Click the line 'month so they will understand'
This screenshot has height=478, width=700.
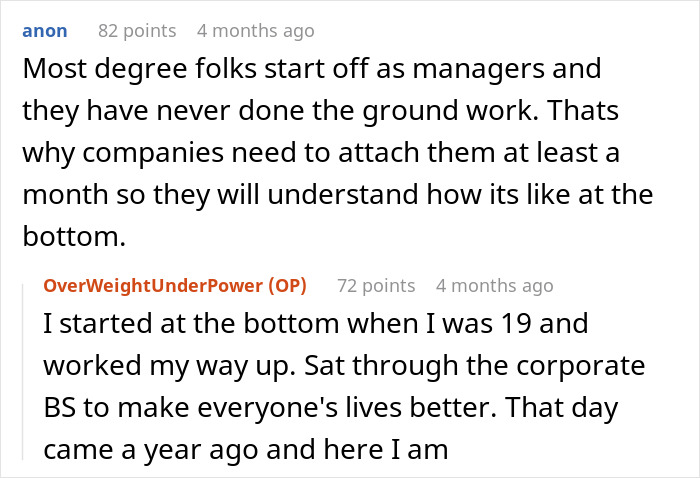pos(338,195)
